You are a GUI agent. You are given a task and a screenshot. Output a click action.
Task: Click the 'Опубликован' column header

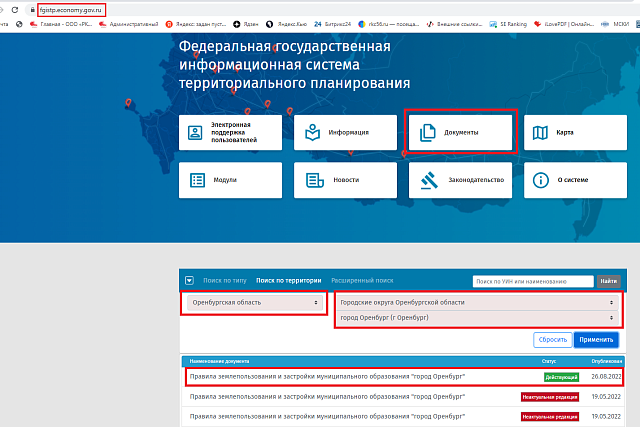point(607,361)
